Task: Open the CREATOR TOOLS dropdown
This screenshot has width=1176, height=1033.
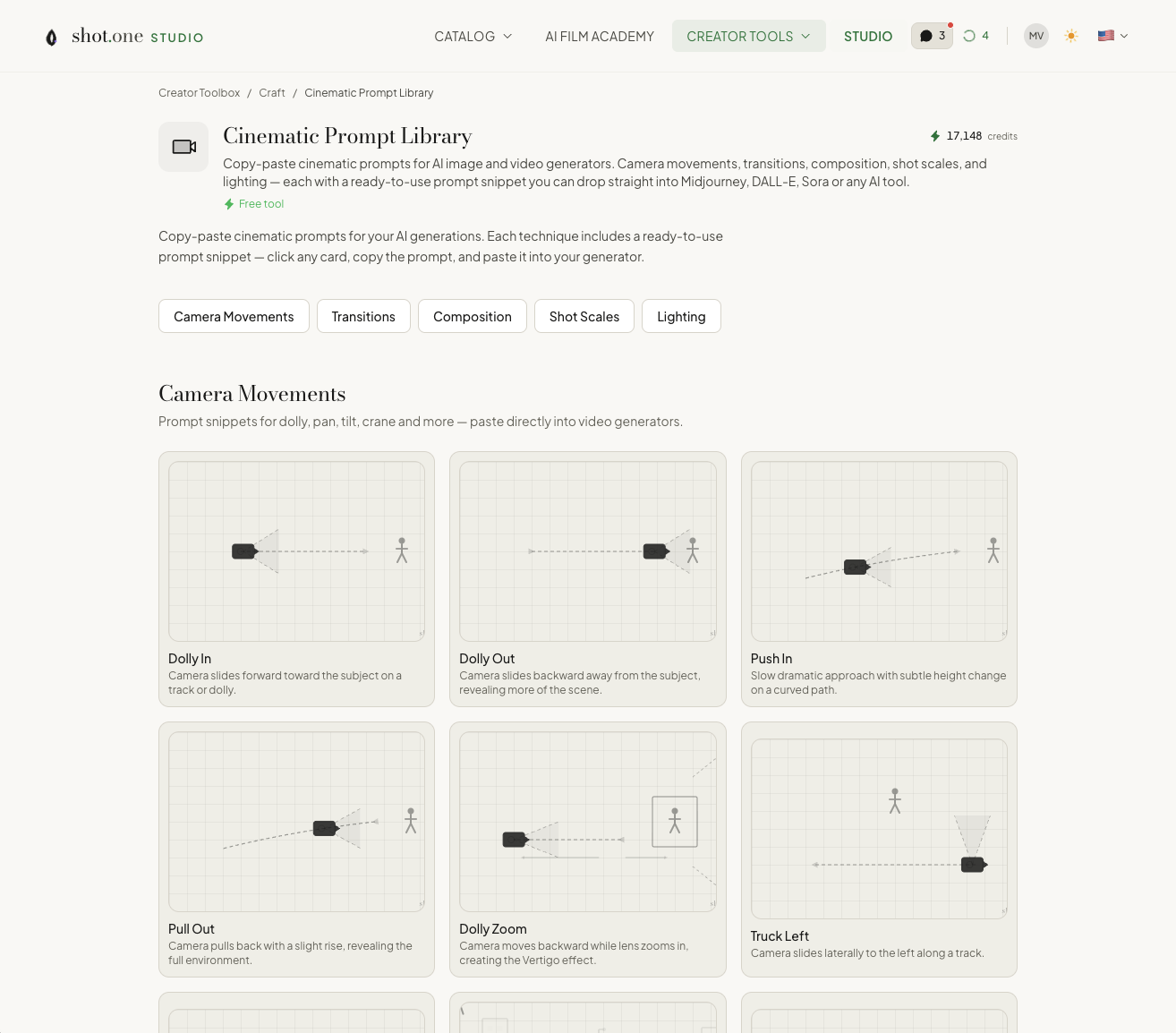Action: pos(748,36)
